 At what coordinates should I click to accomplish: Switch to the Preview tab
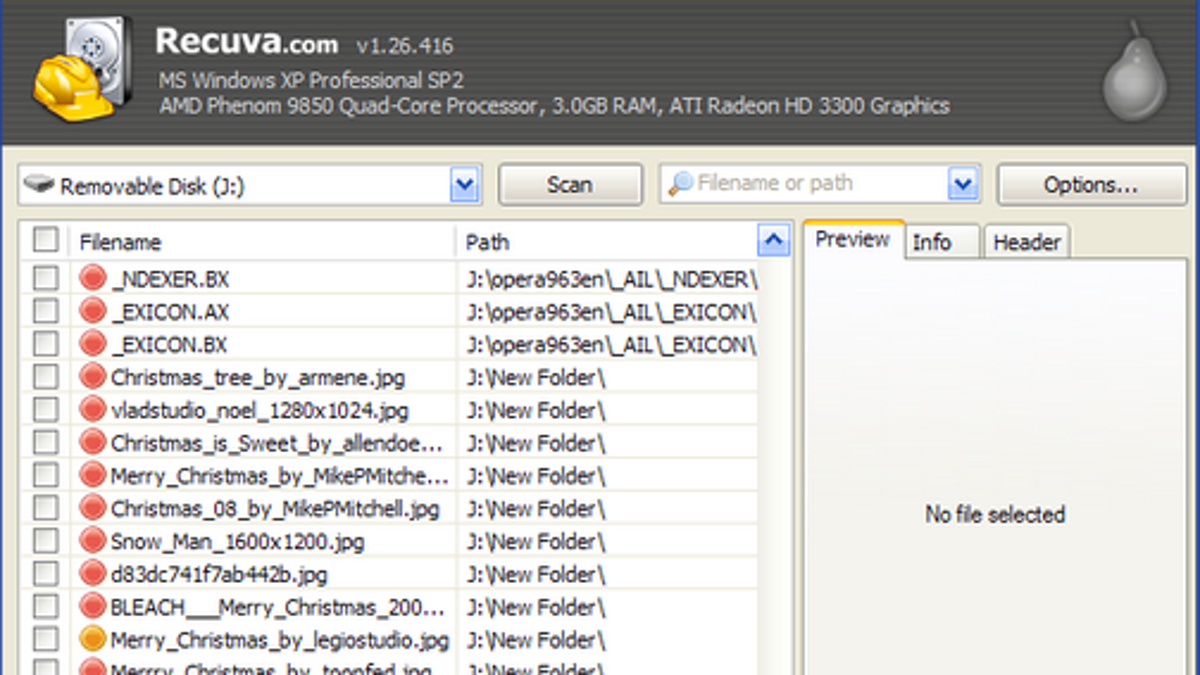[x=853, y=240]
